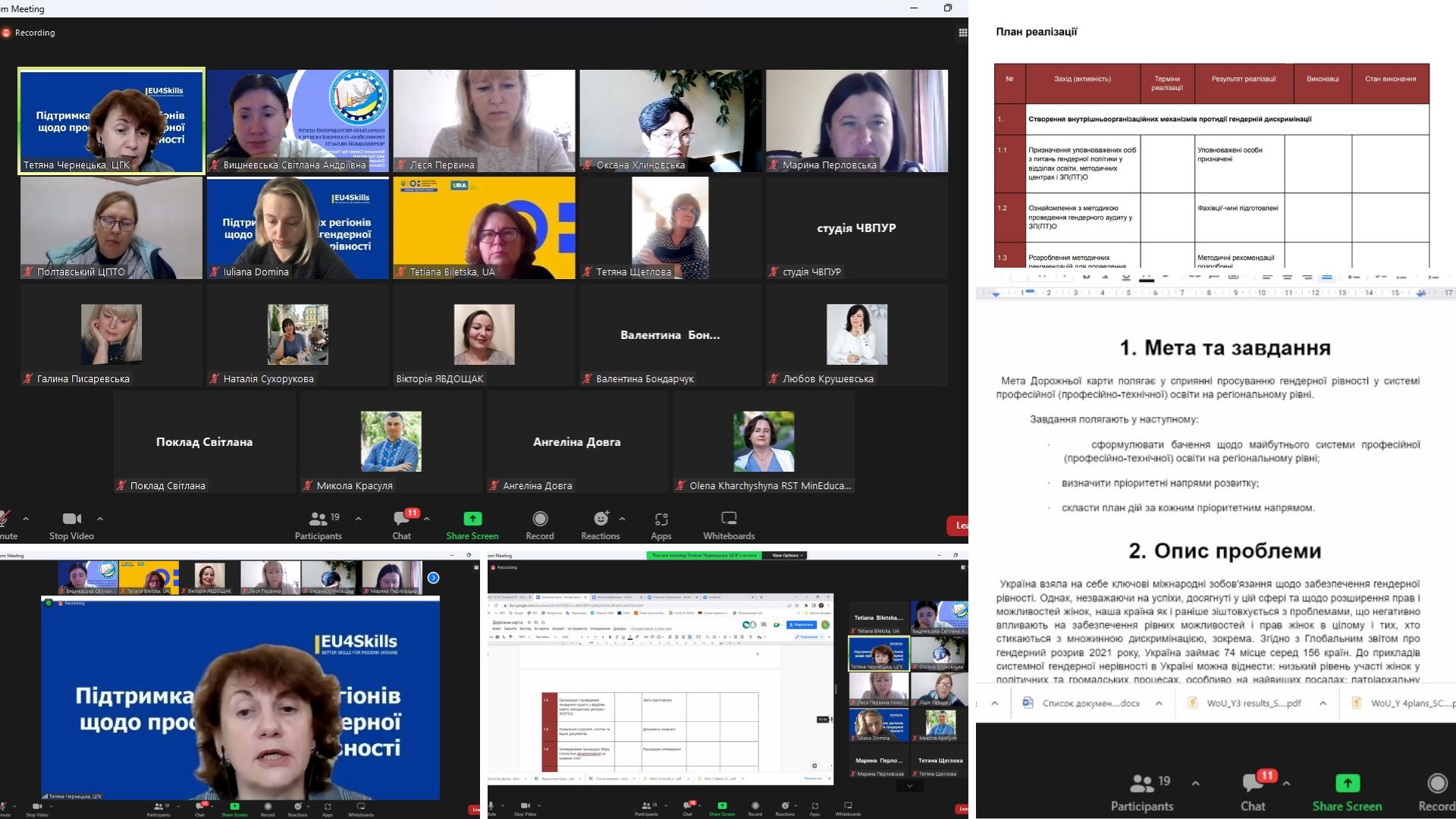Expand options caret for Список докумен....docx download

pos(1159,703)
